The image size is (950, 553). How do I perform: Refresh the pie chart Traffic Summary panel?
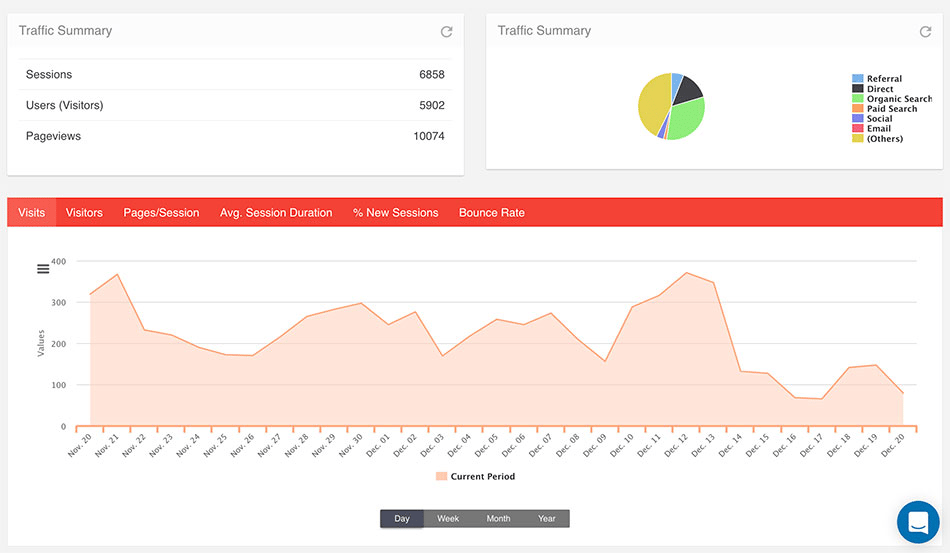tap(925, 31)
